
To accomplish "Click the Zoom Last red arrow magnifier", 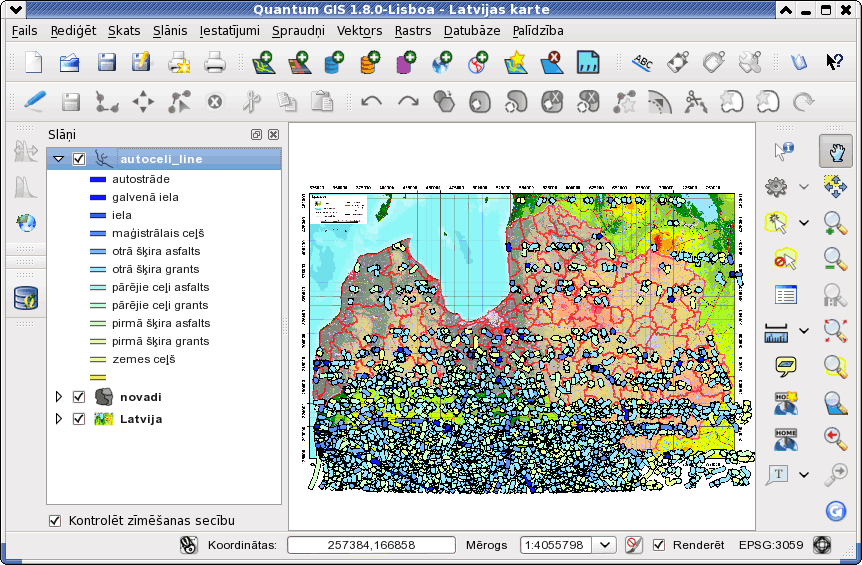I will [835, 438].
